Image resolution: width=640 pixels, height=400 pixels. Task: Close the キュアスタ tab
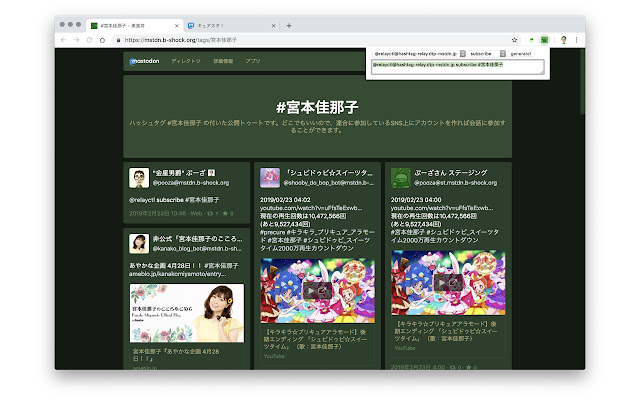tap(273, 26)
